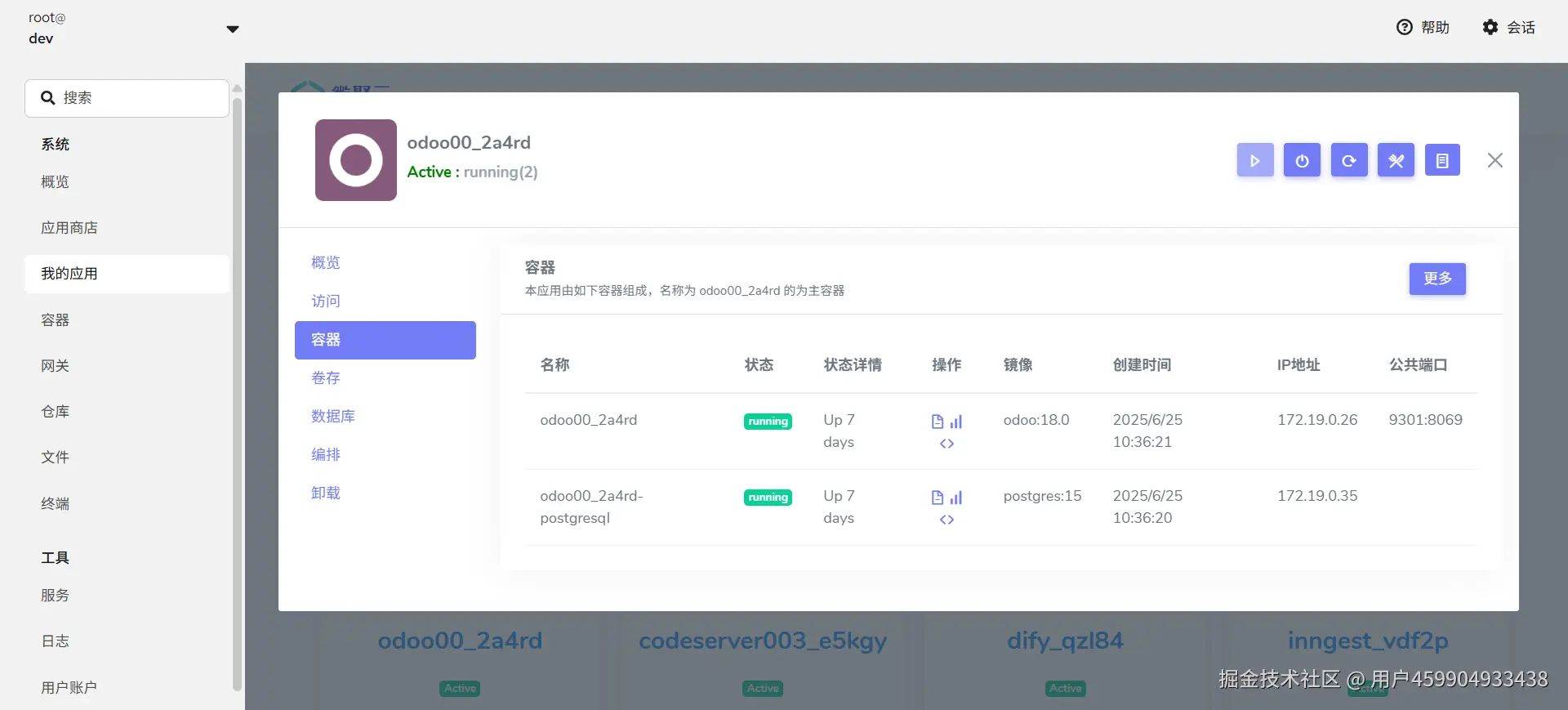This screenshot has width=1568, height=710.
Task: Click the start (play) button for odoo00_2a4rd
Action: pos(1255,161)
